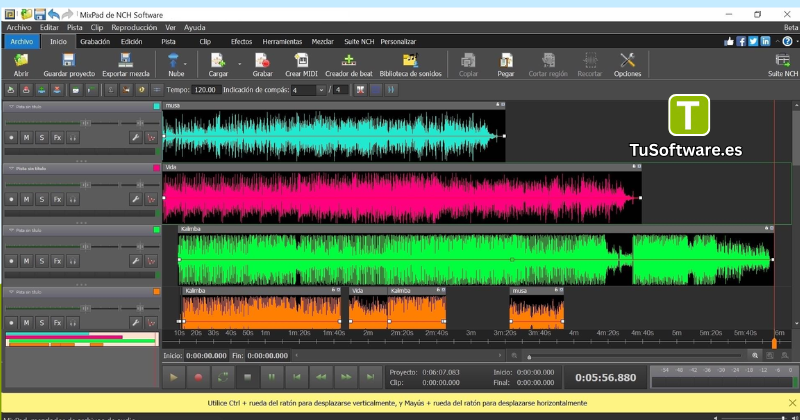Open the Cargar dropdown arrow
The height and width of the screenshot is (420, 800).
click(x=239, y=64)
